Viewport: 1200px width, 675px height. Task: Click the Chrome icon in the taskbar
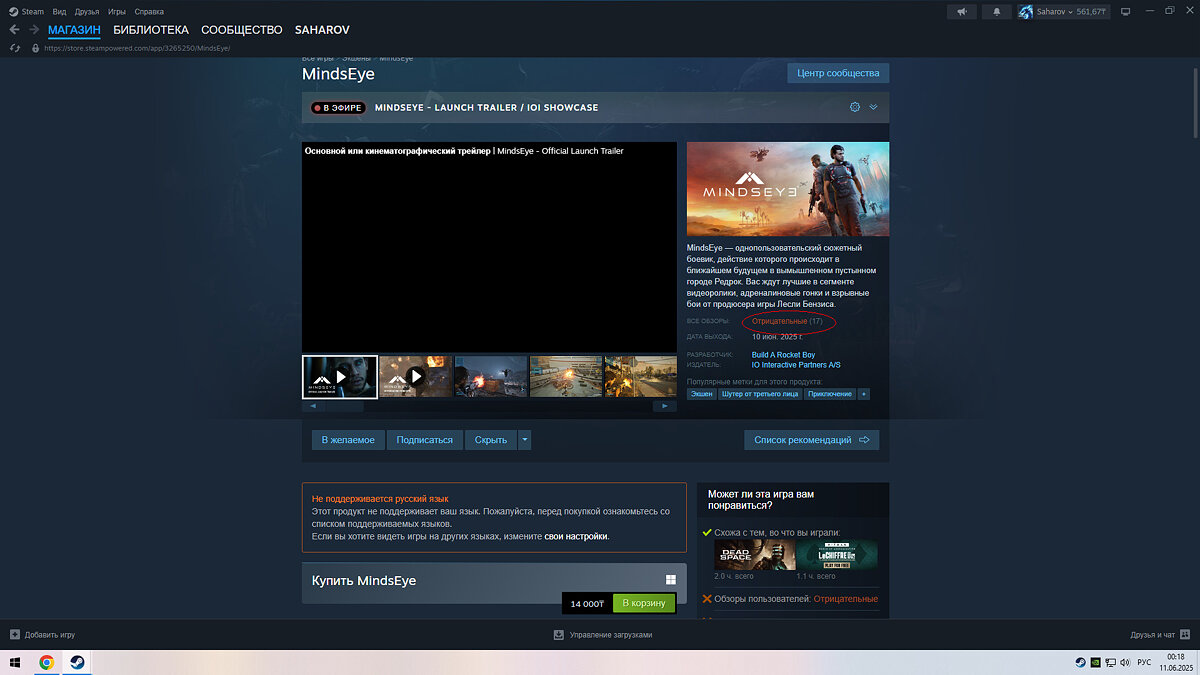coord(46,662)
